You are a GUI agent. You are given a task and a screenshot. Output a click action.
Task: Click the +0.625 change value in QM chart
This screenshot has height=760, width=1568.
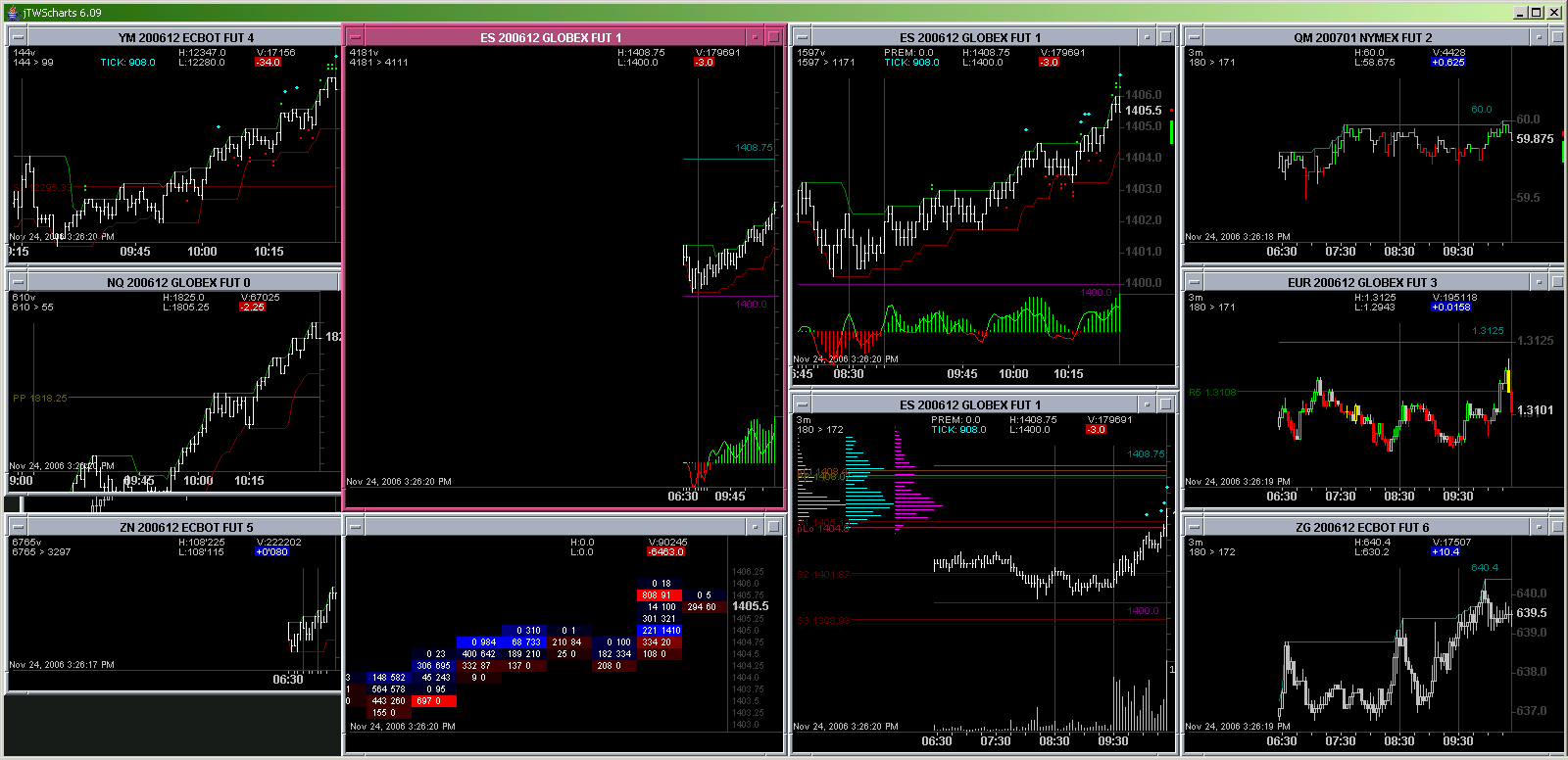tap(1448, 62)
